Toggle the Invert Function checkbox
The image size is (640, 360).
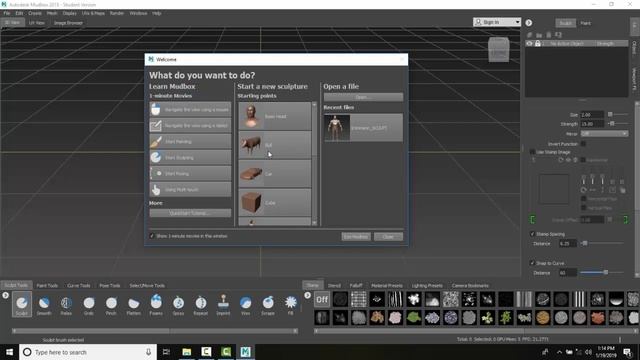[583, 144]
